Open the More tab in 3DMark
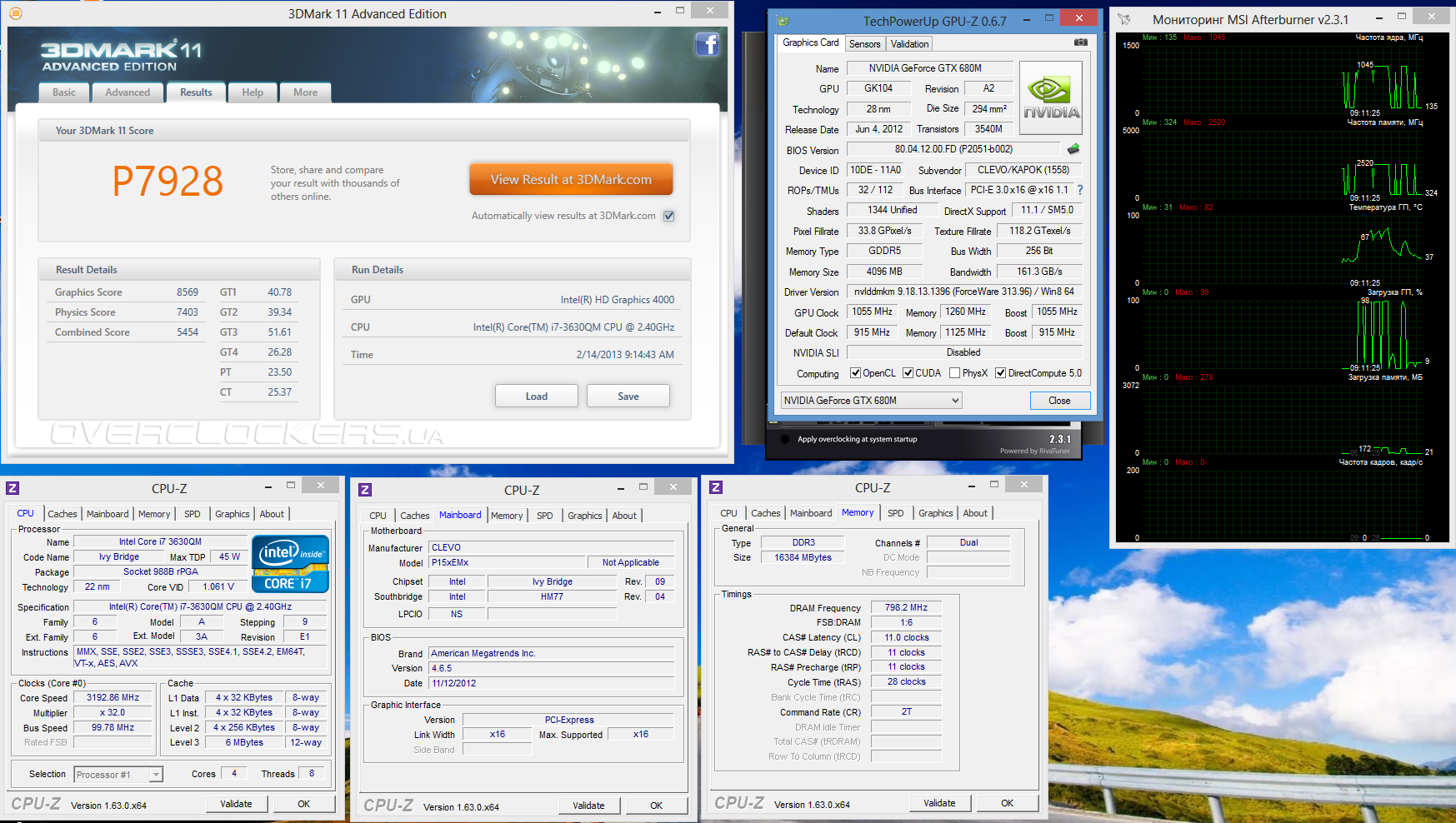 click(305, 92)
